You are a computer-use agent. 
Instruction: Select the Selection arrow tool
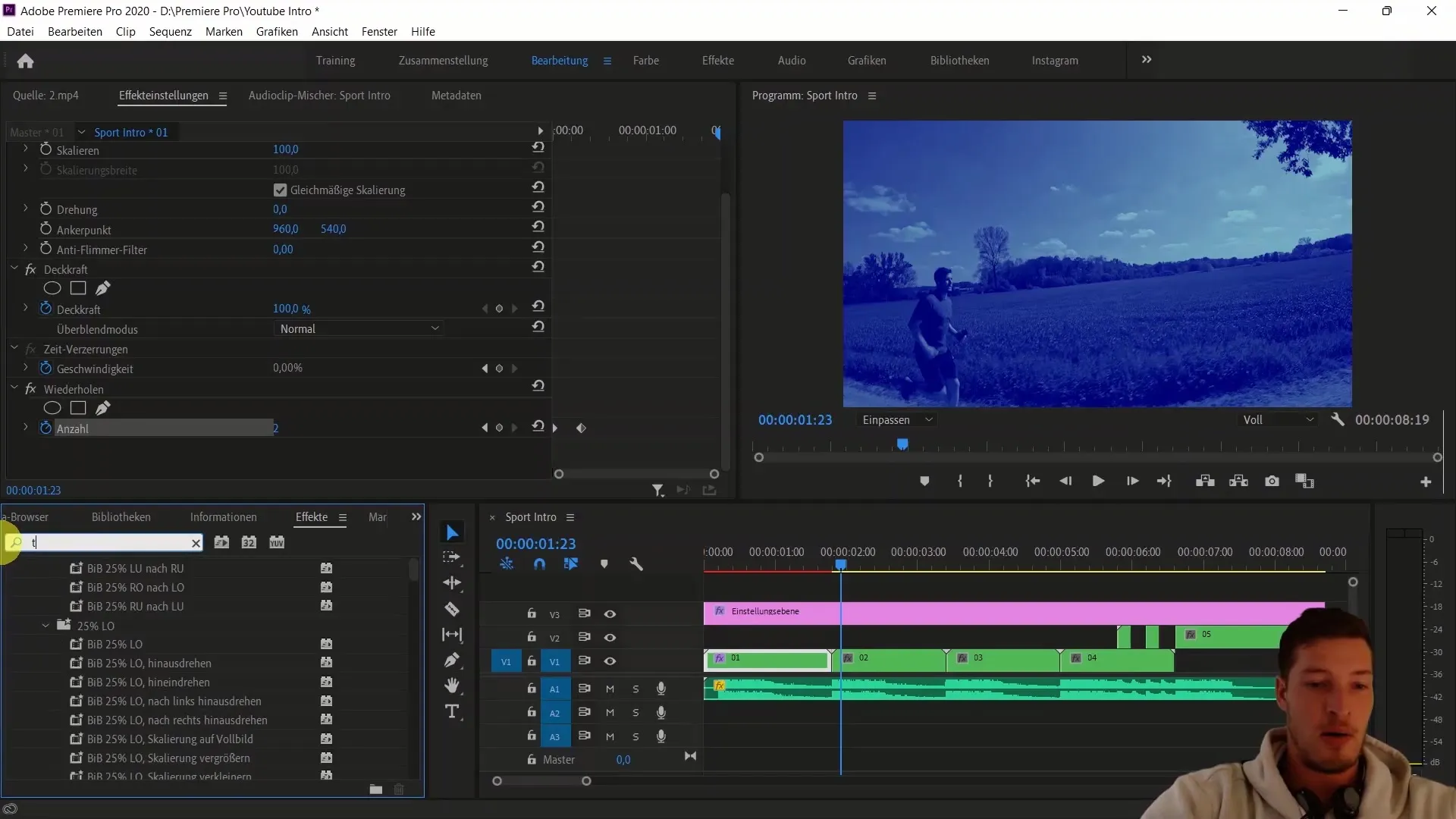(x=452, y=532)
